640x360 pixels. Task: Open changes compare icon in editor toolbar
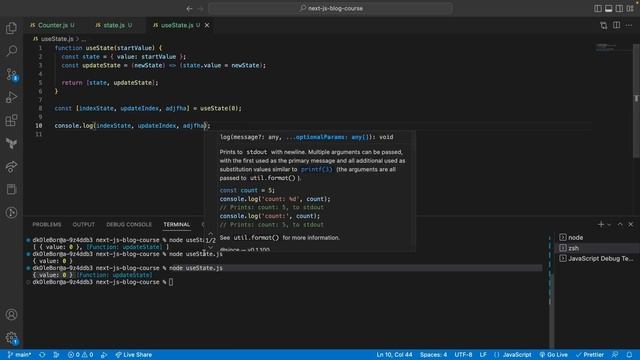point(604,26)
